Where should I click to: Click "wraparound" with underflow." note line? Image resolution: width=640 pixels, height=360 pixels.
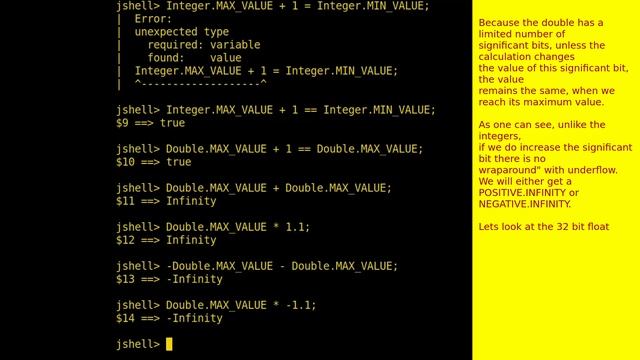548,170
